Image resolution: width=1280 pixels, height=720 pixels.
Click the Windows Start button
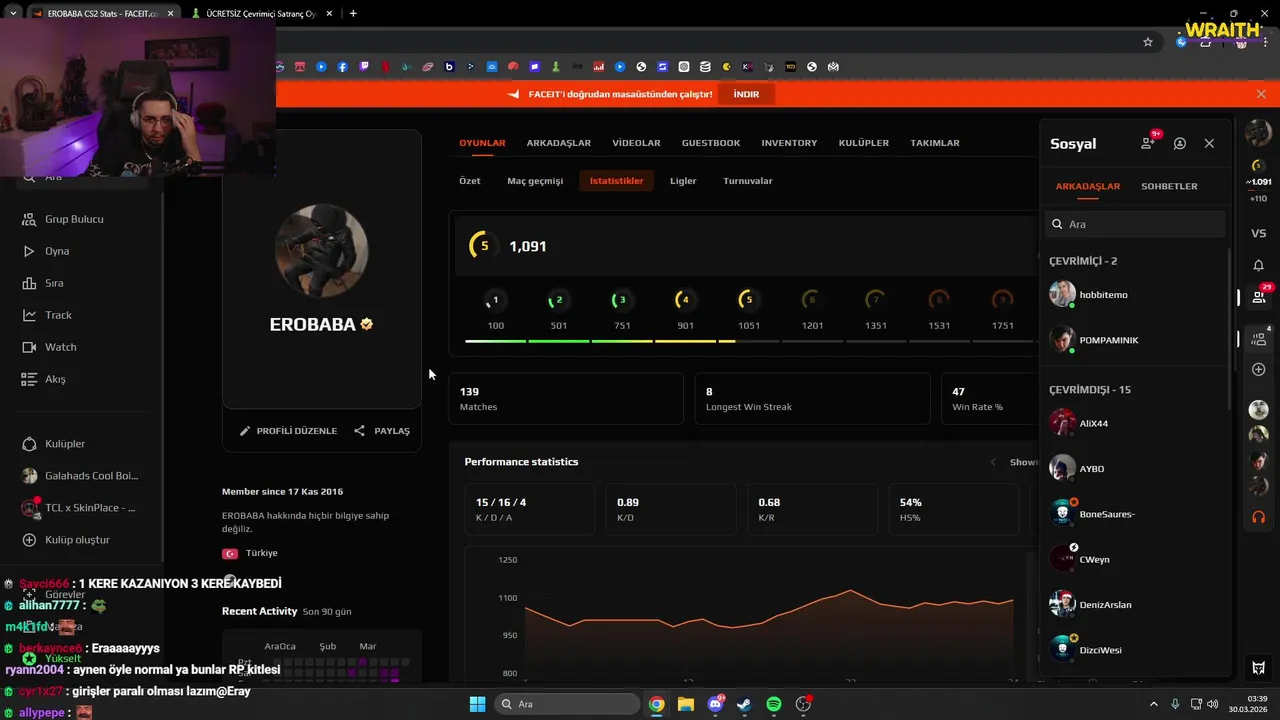point(477,704)
